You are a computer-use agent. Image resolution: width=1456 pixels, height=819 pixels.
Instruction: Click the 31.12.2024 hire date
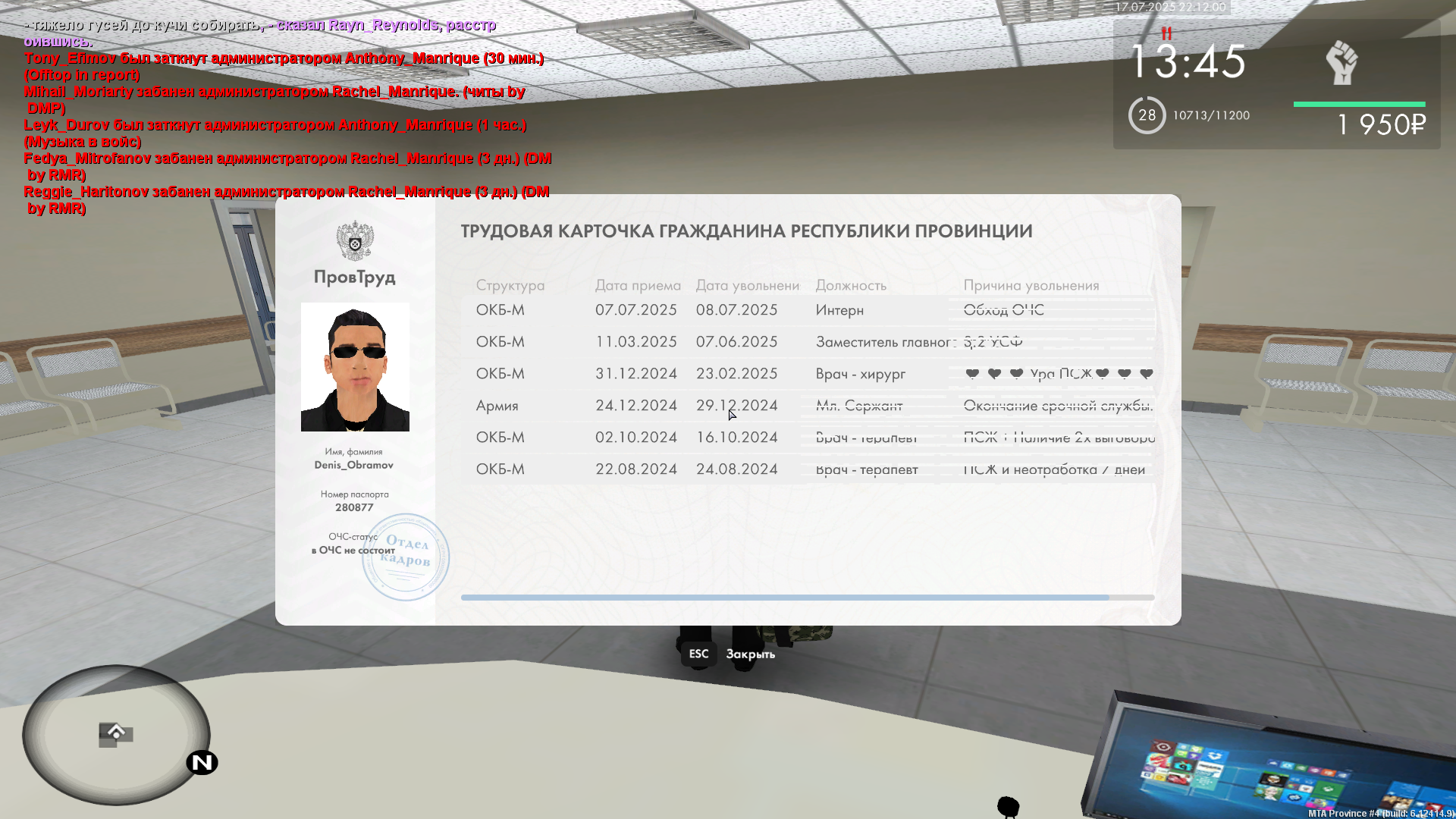point(635,373)
